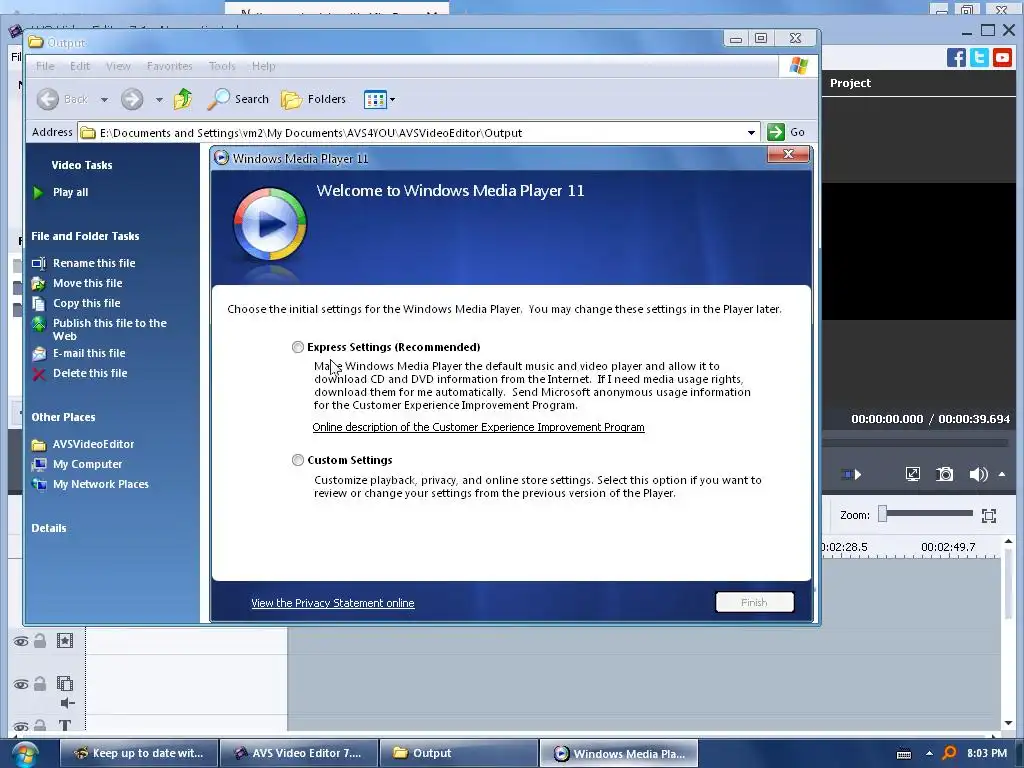This screenshot has height=768, width=1024.
Task: Click the snapshot camera icon
Action: tap(944, 474)
